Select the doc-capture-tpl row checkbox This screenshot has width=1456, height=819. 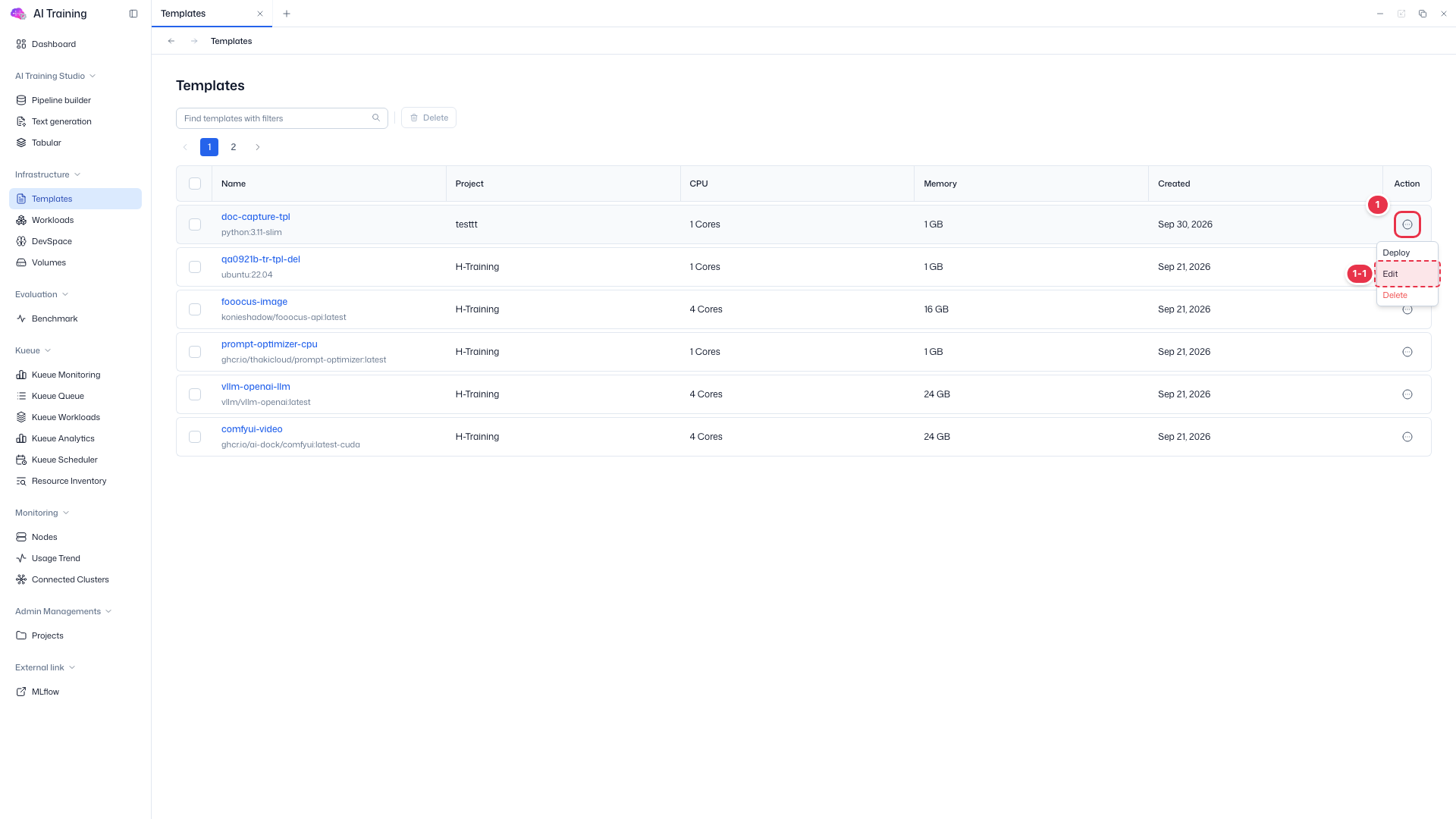coord(195,224)
